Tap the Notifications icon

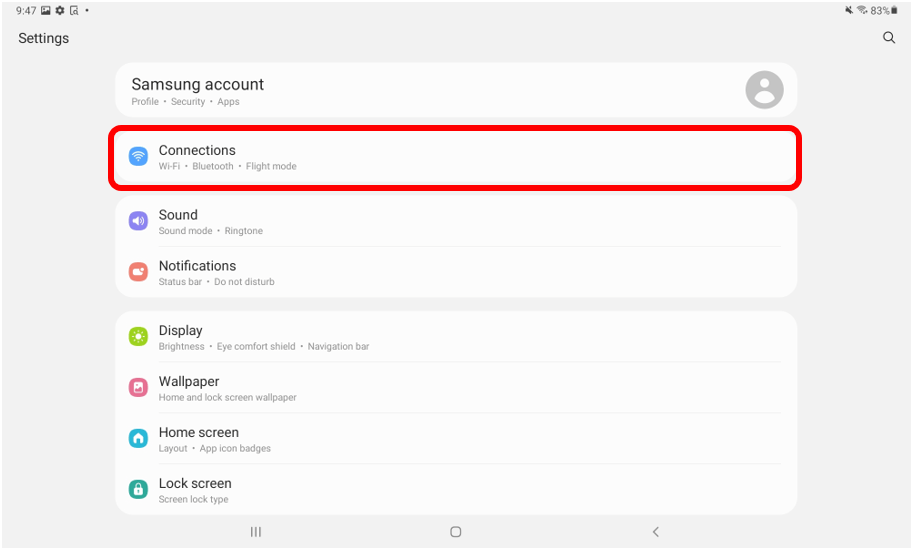(138, 271)
